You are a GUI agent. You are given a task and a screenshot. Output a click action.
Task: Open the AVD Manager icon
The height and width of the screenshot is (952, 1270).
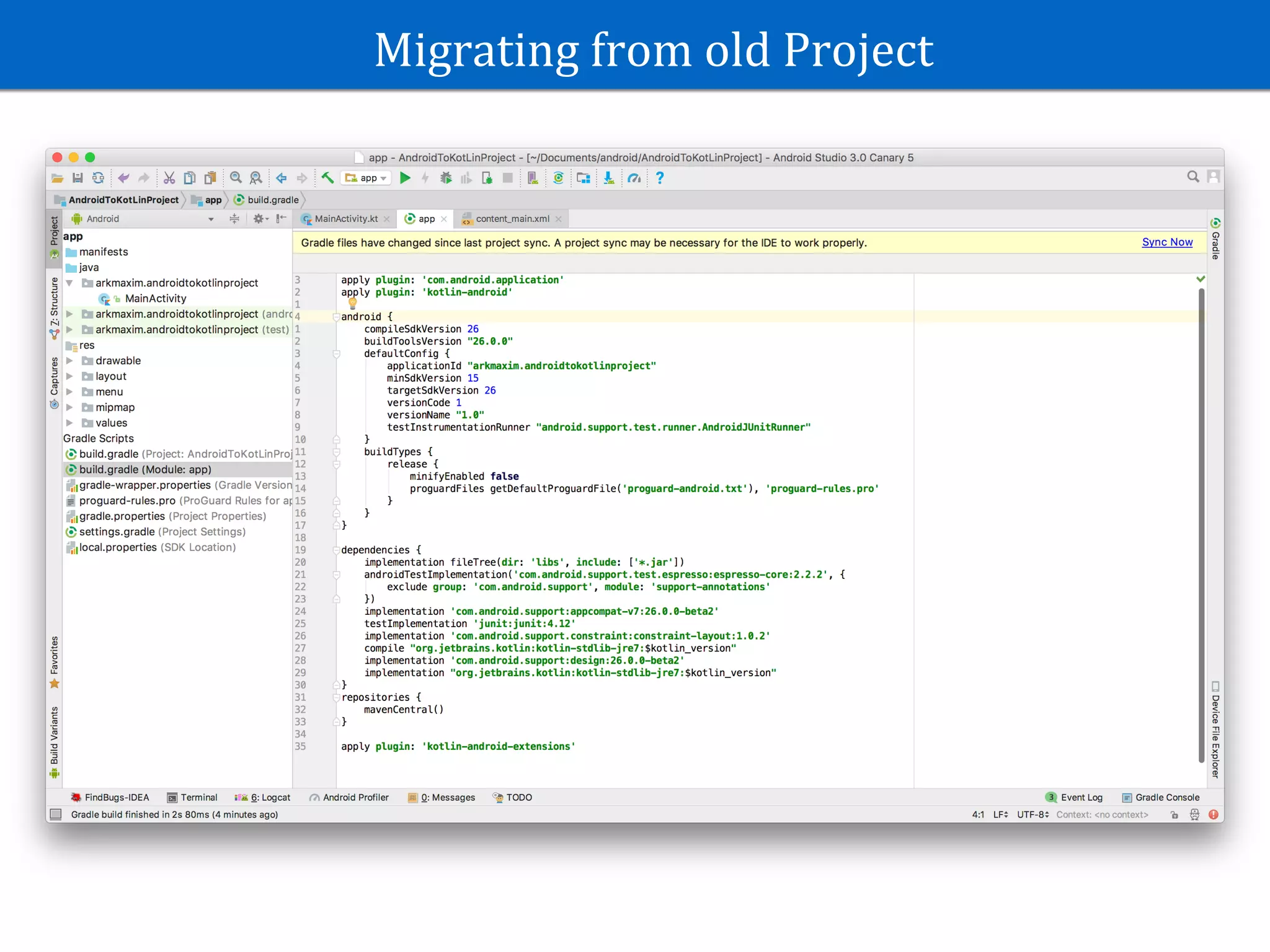click(533, 178)
